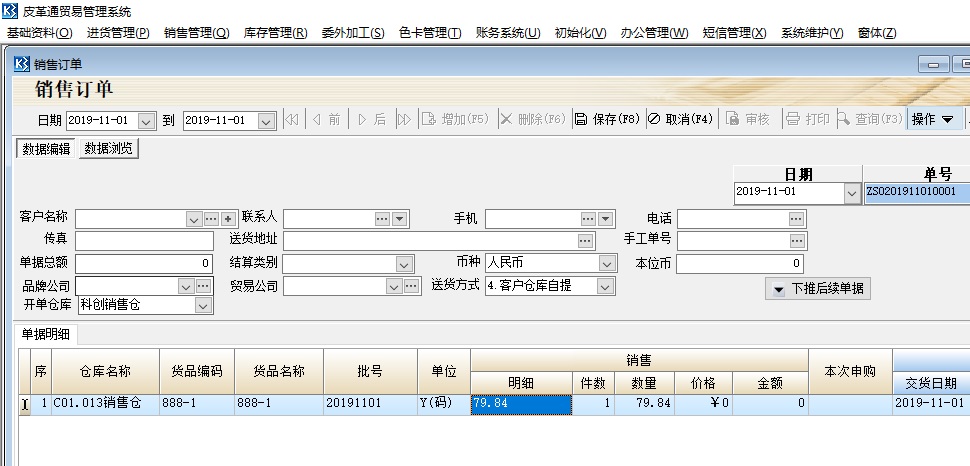Click the 查询(F3) search toolbar button
The height and width of the screenshot is (466, 970).
click(x=870, y=119)
